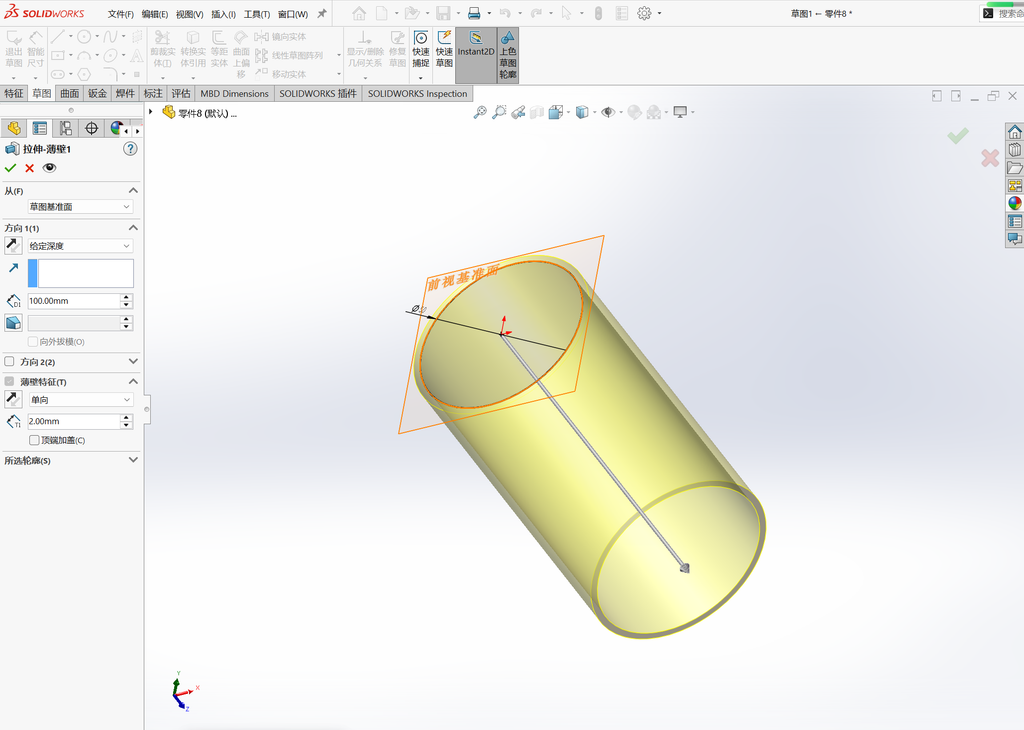The image size is (1024, 730).
Task: Switch to the SOLIDWORKS Inspection tab
Action: 417,93
